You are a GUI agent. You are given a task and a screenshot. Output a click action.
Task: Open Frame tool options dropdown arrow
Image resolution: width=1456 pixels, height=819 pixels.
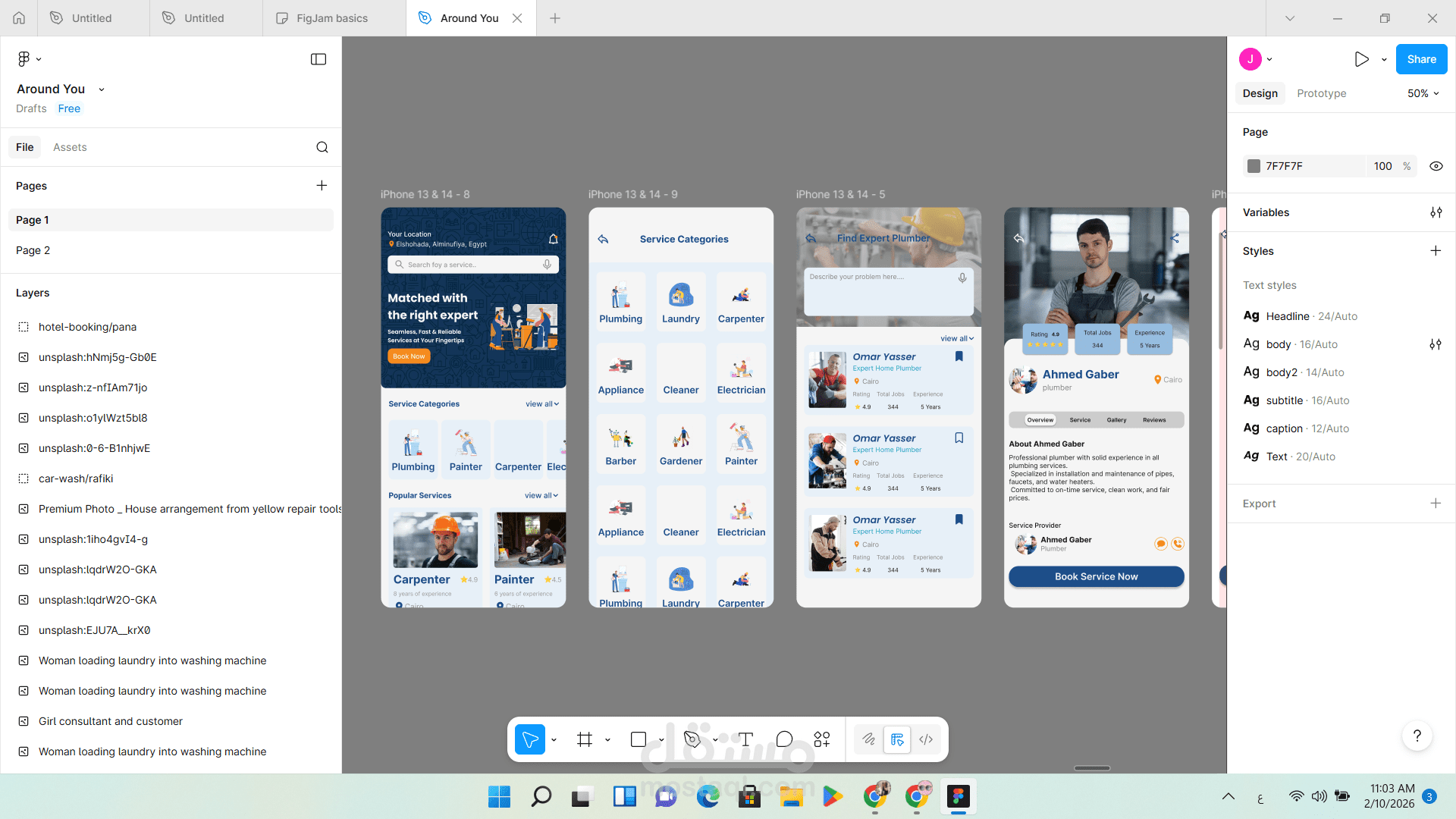coord(608,740)
